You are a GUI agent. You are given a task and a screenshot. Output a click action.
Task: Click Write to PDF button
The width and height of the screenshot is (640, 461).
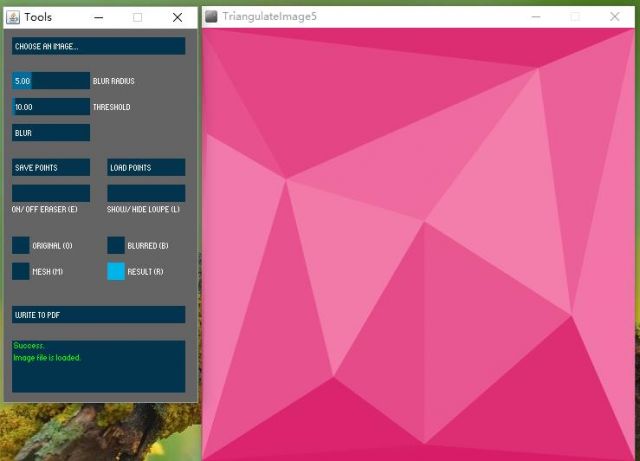pos(98,315)
